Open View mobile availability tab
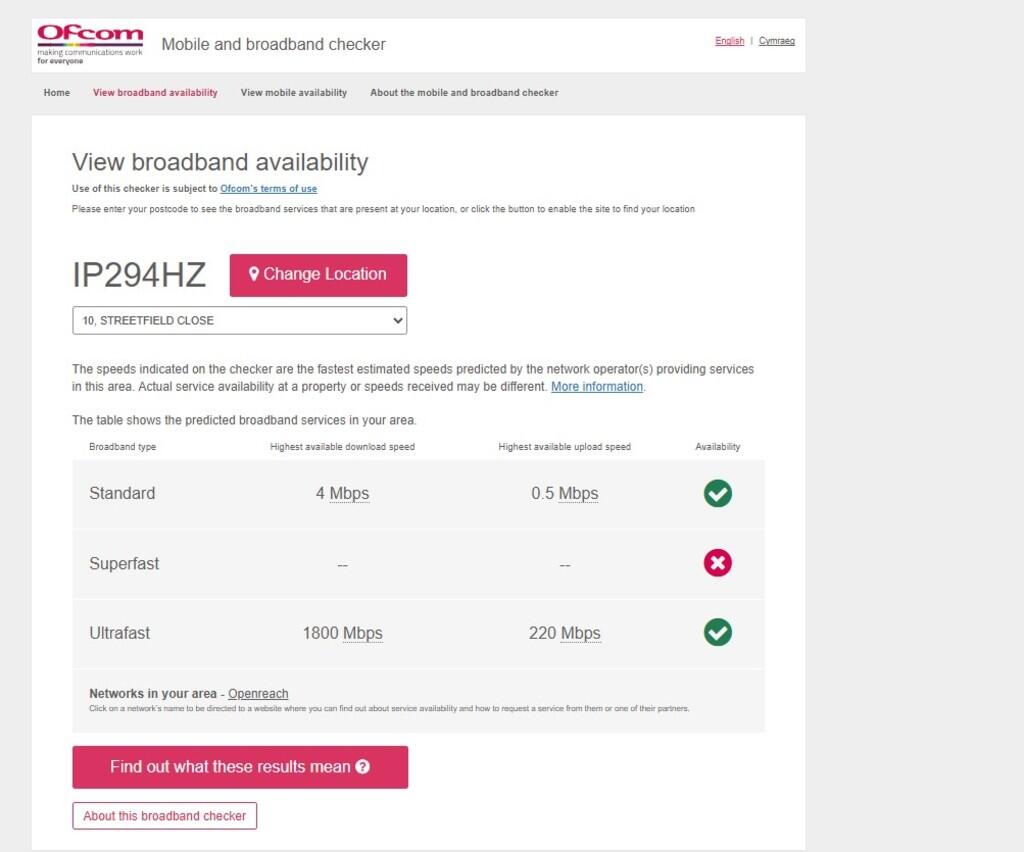This screenshot has width=1024, height=852. pos(294,93)
